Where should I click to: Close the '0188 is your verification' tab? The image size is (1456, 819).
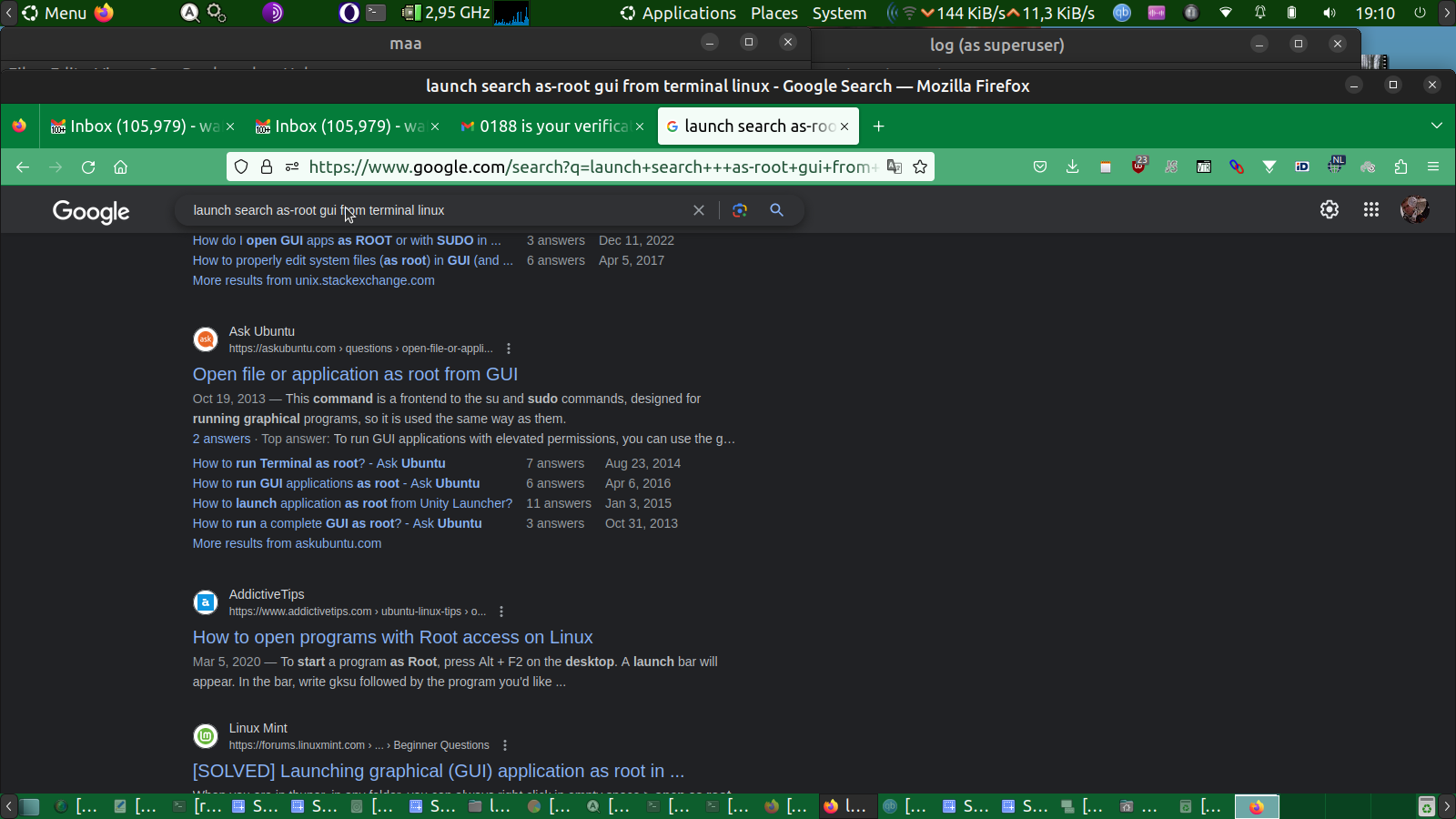tap(640, 126)
